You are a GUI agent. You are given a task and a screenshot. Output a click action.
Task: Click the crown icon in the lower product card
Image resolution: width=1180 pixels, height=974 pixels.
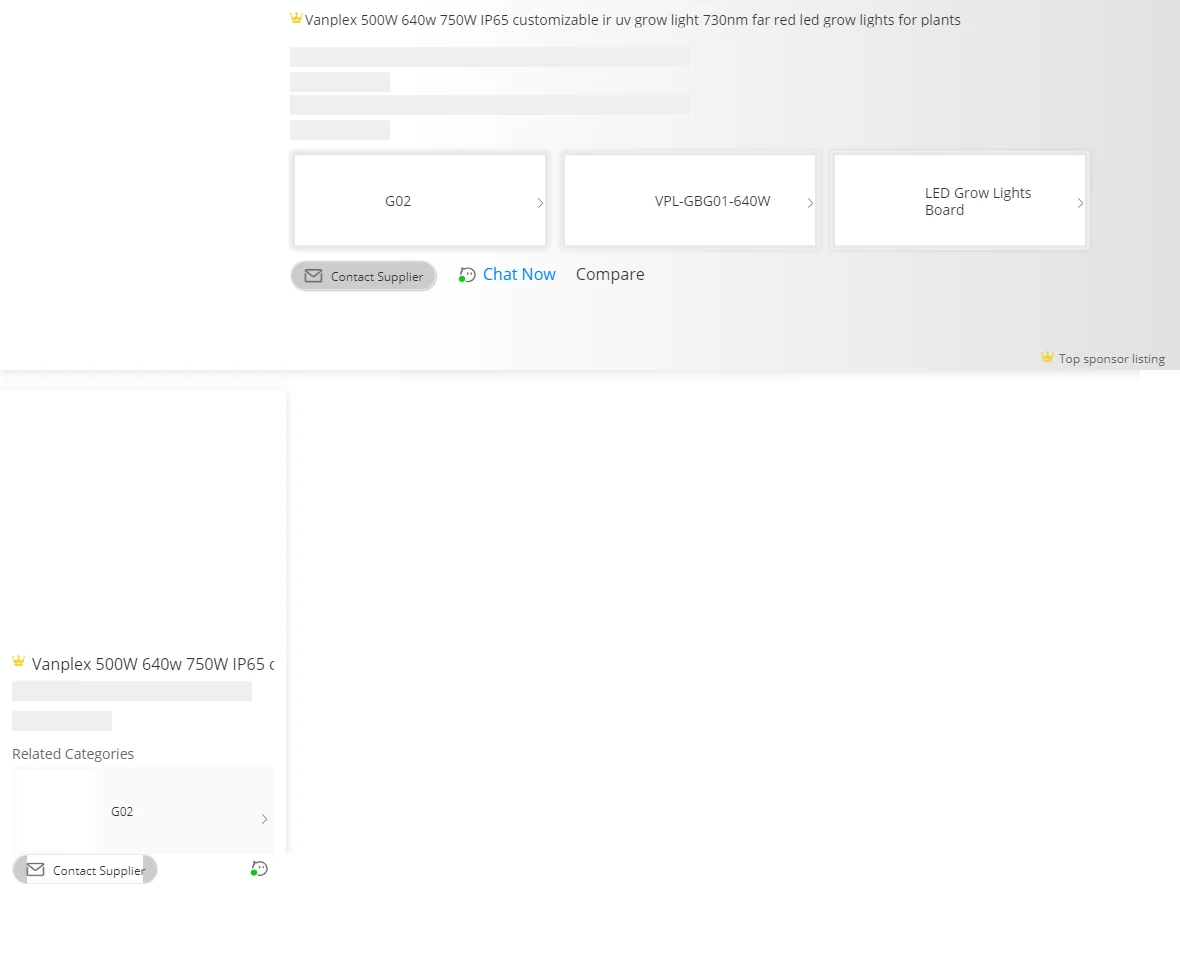(19, 661)
